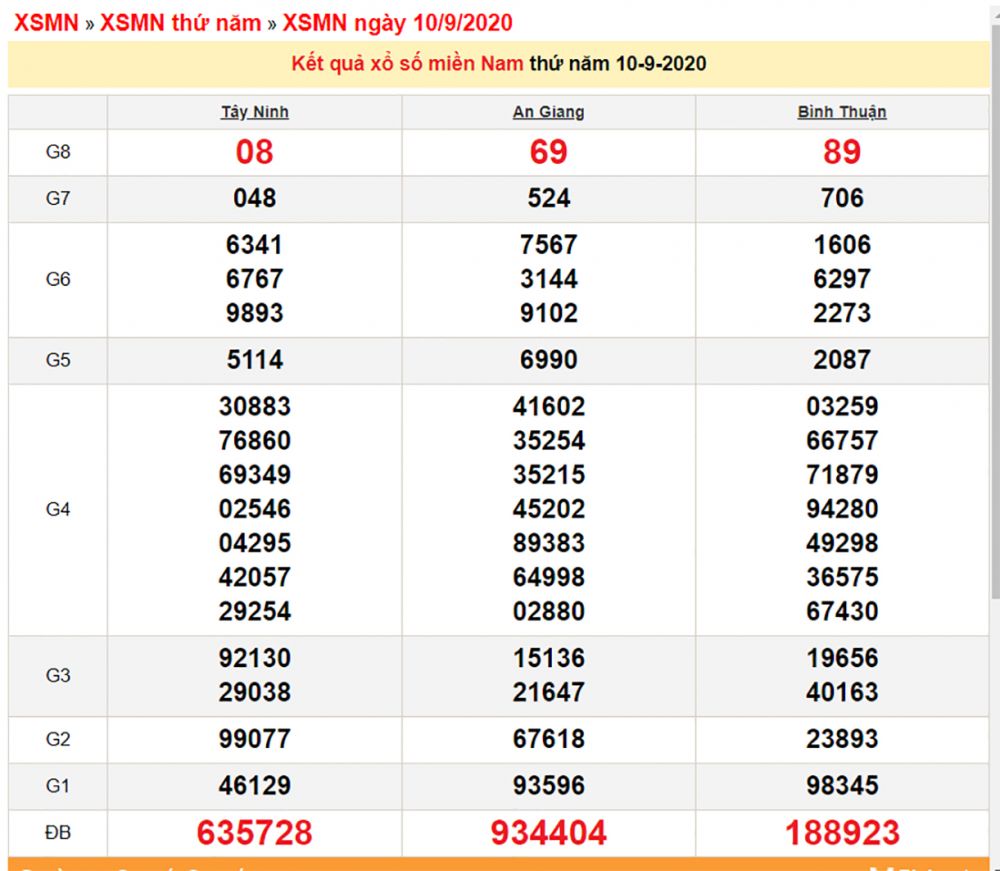Select G1 value 98345
Viewport: 1000px width, 871px height.
(842, 786)
